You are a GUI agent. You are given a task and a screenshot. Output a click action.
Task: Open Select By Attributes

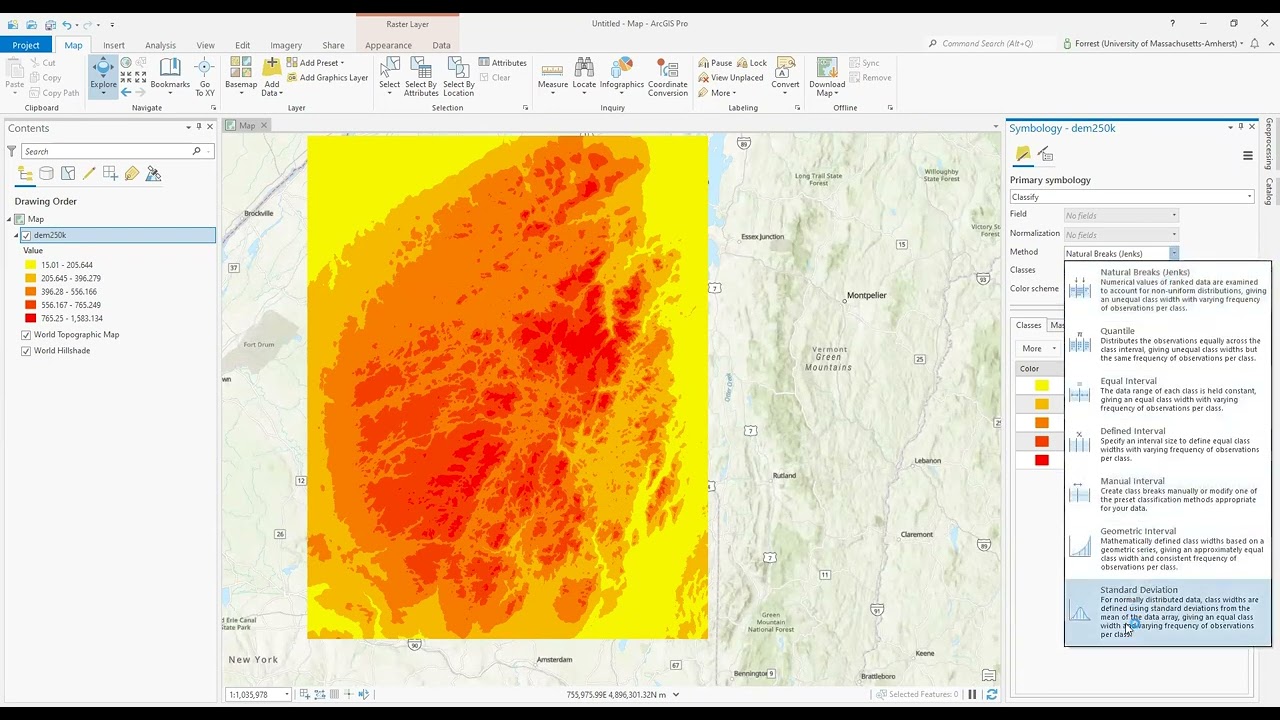tap(421, 76)
